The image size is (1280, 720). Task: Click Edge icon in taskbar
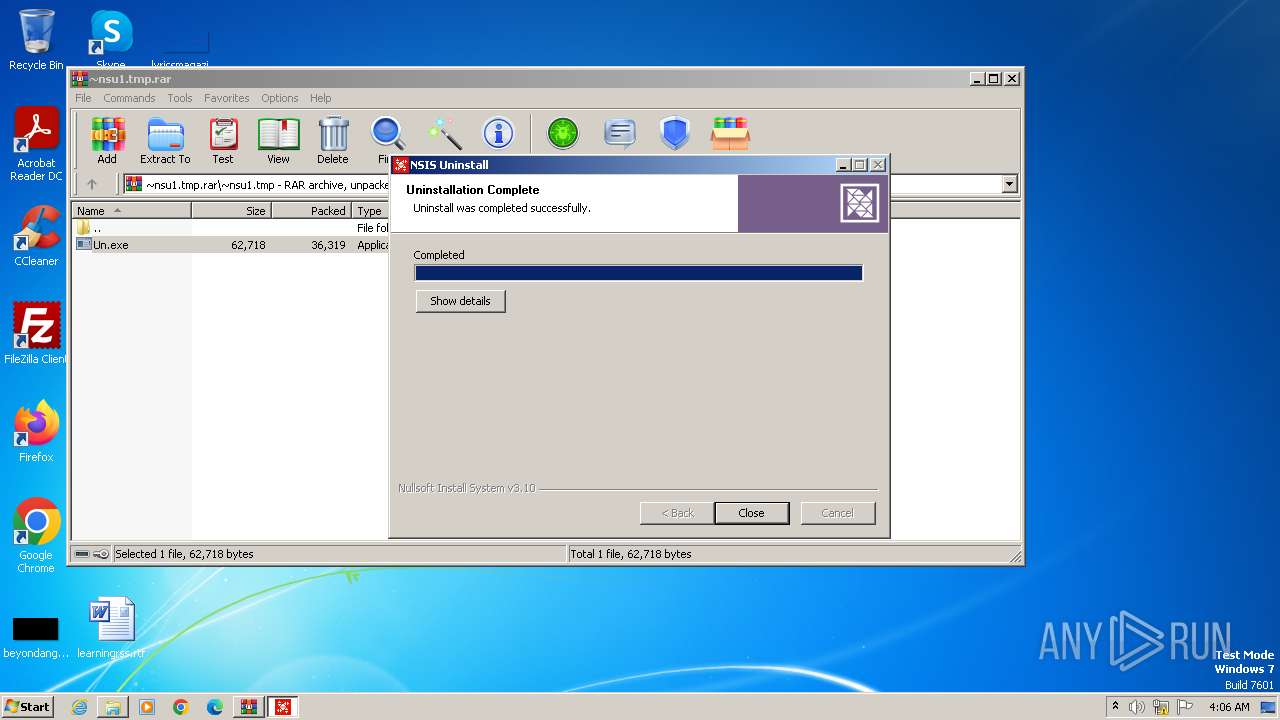click(x=215, y=707)
